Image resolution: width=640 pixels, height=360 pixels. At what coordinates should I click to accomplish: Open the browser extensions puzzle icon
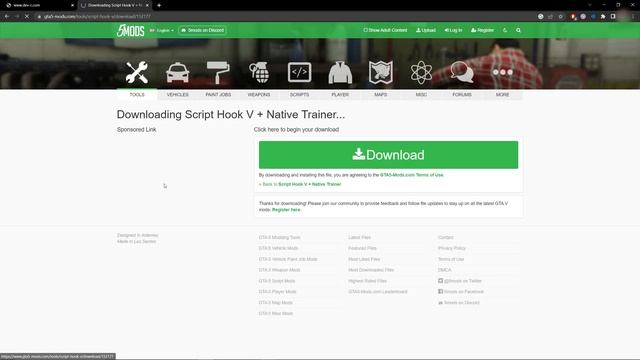coord(603,16)
